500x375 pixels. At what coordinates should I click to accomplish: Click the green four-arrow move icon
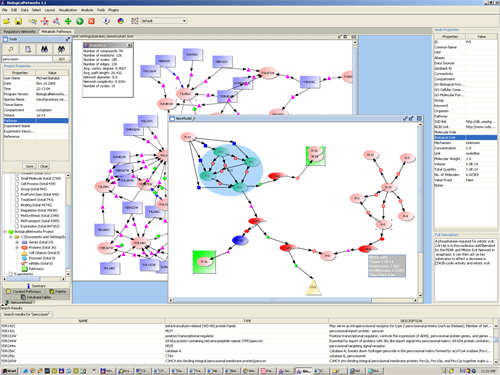tap(68, 21)
